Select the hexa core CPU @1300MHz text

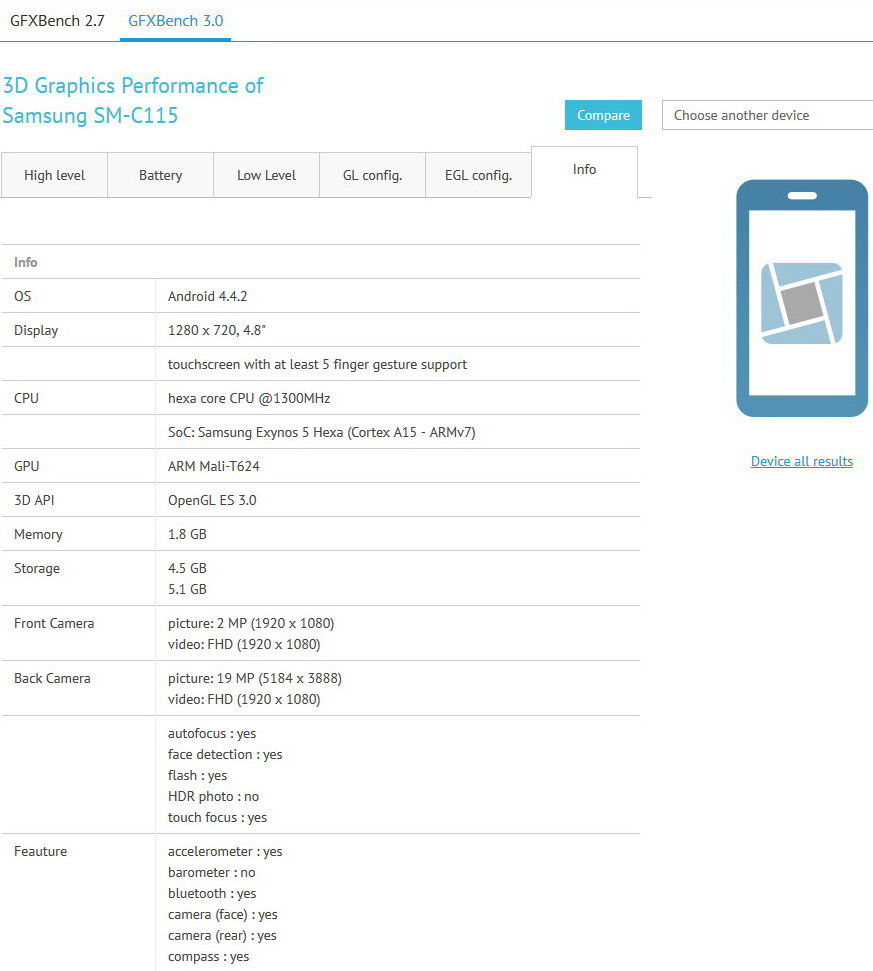tap(249, 398)
